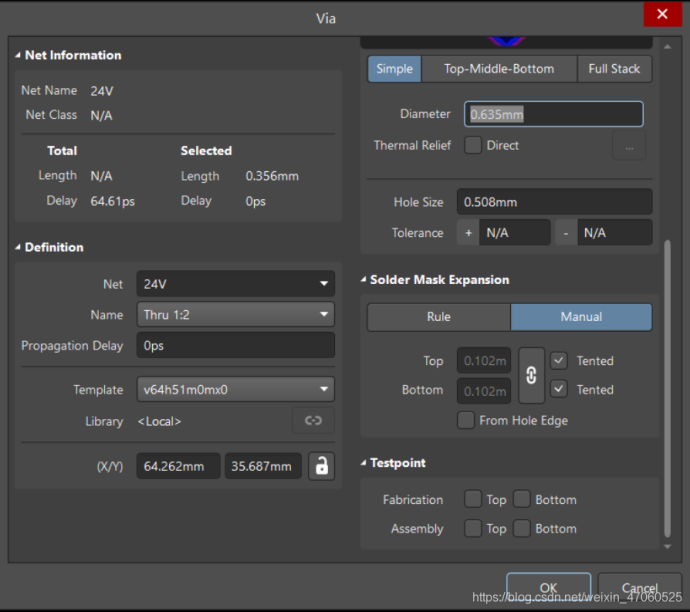
Task: Check Fabrication Top testpoint box
Action: (x=473, y=499)
